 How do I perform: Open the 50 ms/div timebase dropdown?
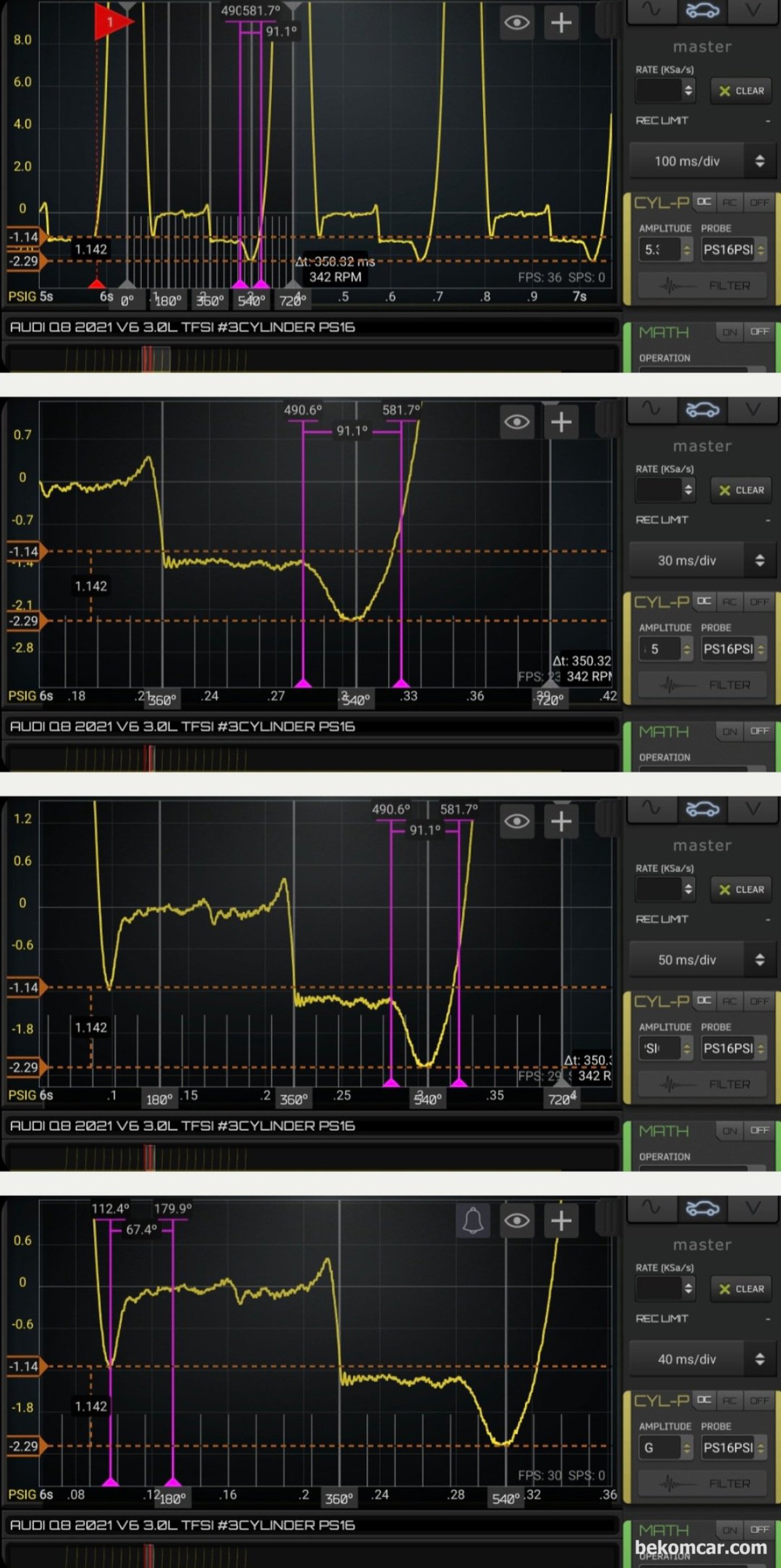702,960
